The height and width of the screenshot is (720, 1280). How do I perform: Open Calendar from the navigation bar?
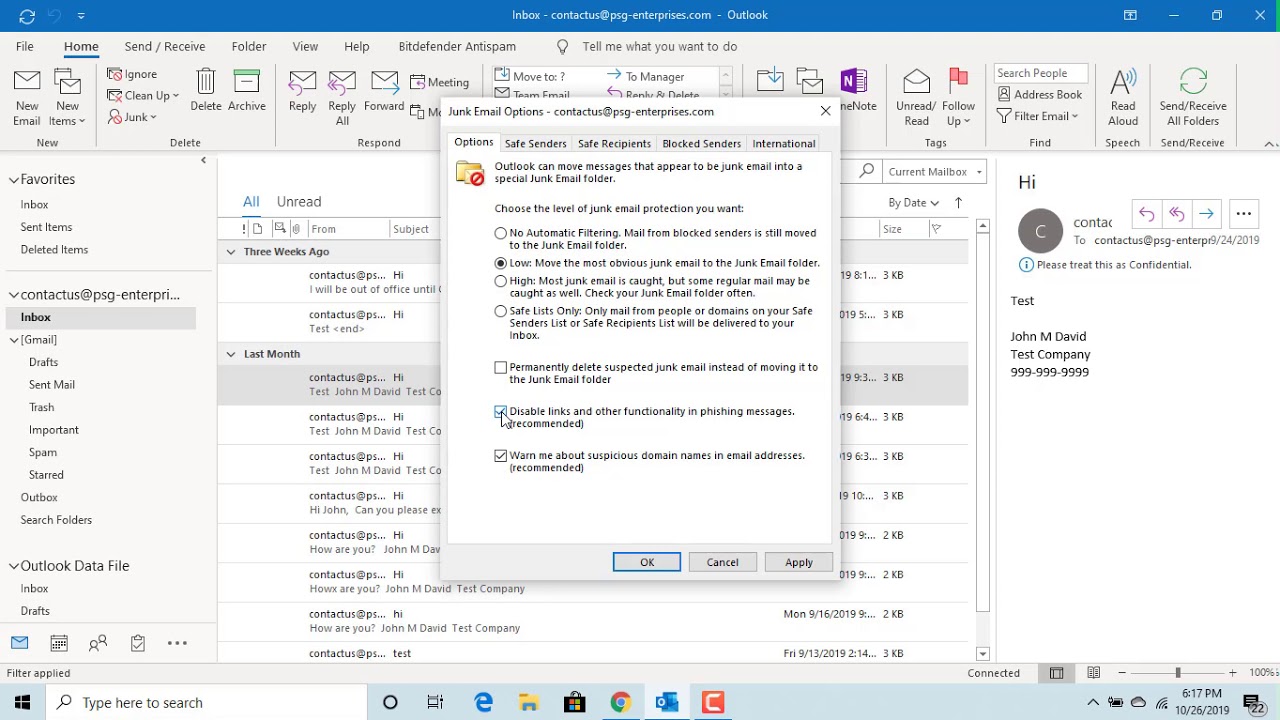(59, 643)
